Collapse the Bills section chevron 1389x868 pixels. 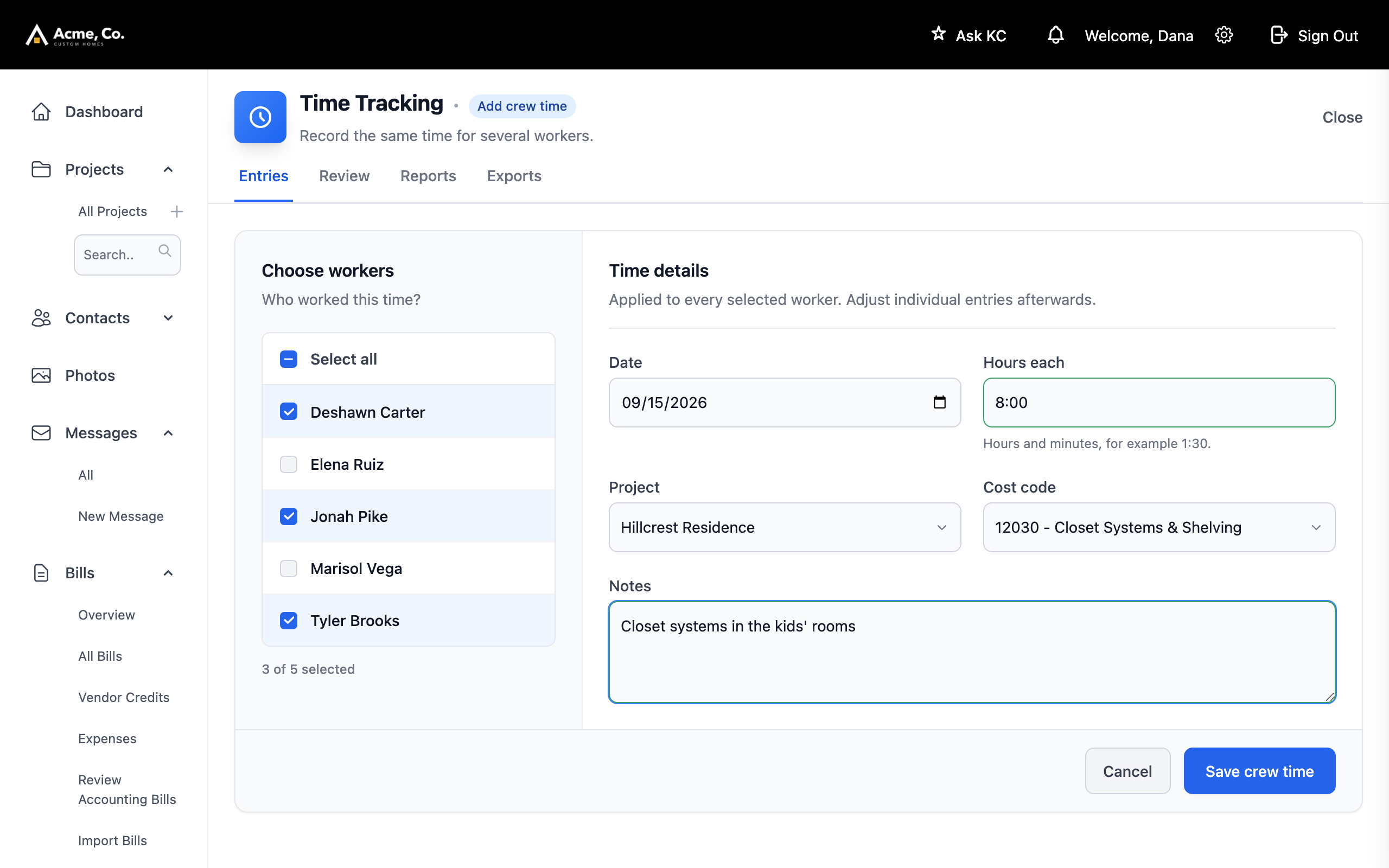pyautogui.click(x=168, y=573)
